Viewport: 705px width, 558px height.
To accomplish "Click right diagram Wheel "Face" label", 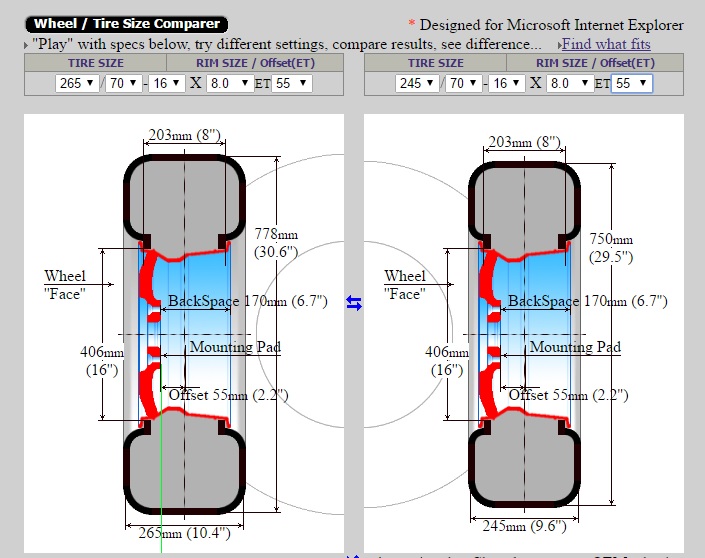I will (405, 285).
